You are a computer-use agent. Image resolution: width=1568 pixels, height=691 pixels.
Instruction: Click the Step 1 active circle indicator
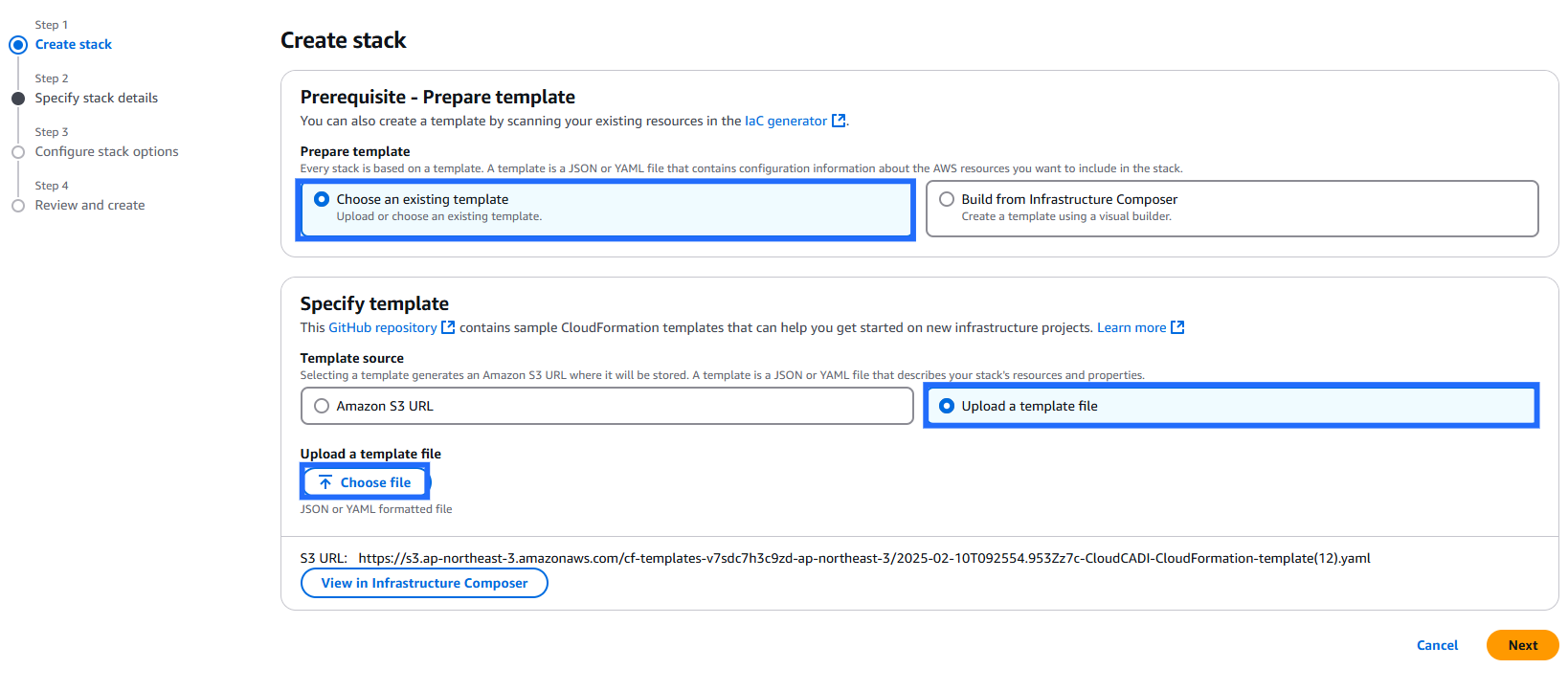pos(18,45)
